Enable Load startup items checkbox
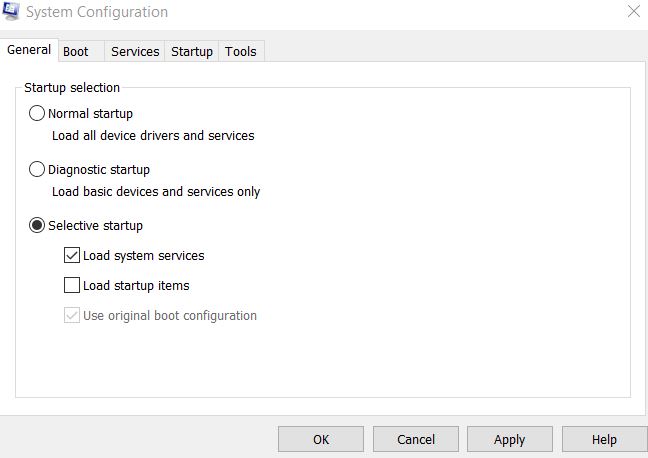Viewport: 648px width, 458px height. click(x=72, y=286)
